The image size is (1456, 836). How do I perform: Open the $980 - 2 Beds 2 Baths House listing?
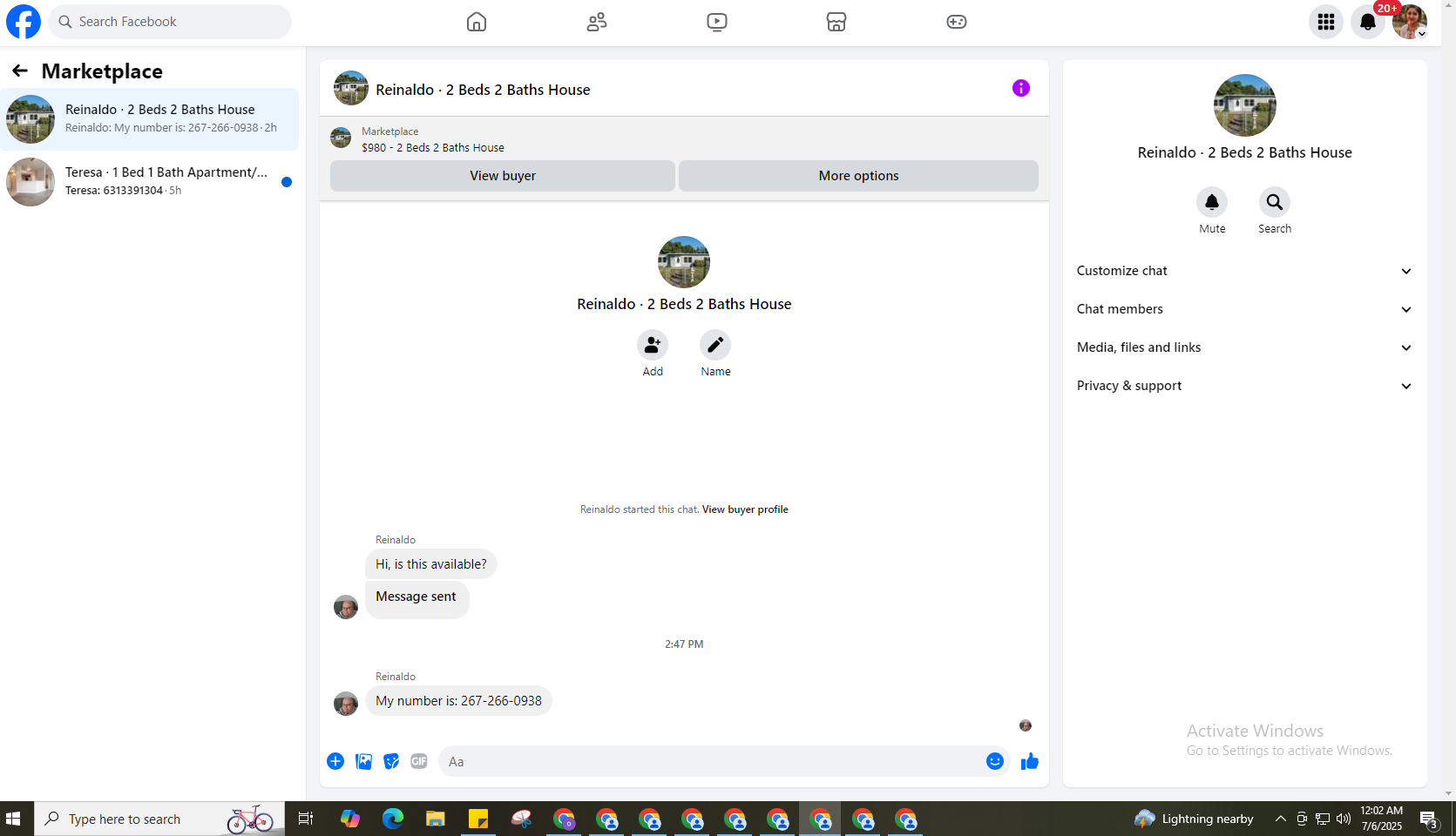433,148
